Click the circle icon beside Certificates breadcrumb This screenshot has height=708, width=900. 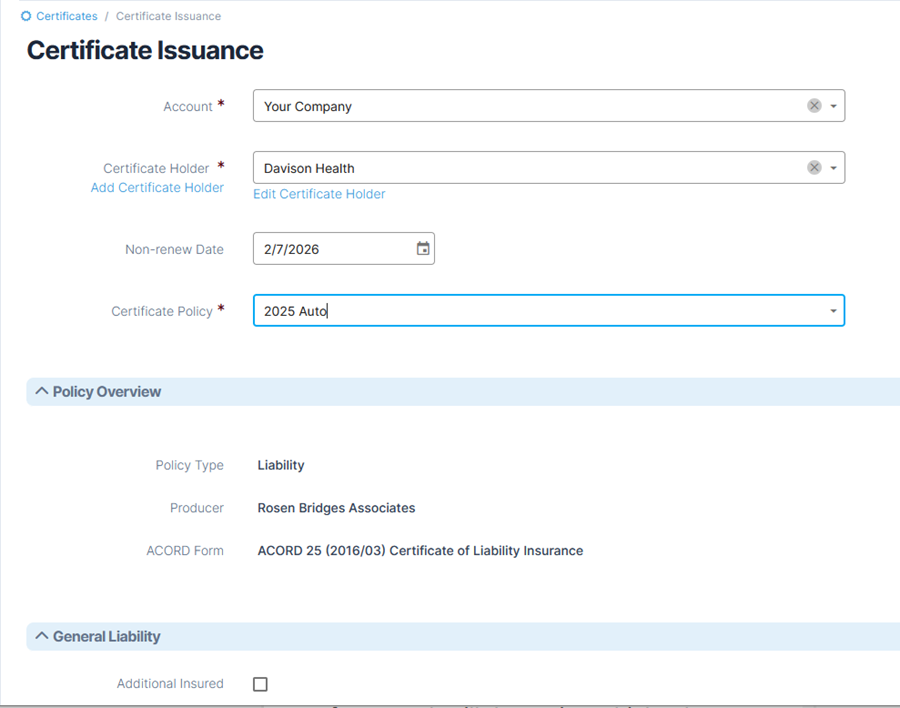pos(26,16)
